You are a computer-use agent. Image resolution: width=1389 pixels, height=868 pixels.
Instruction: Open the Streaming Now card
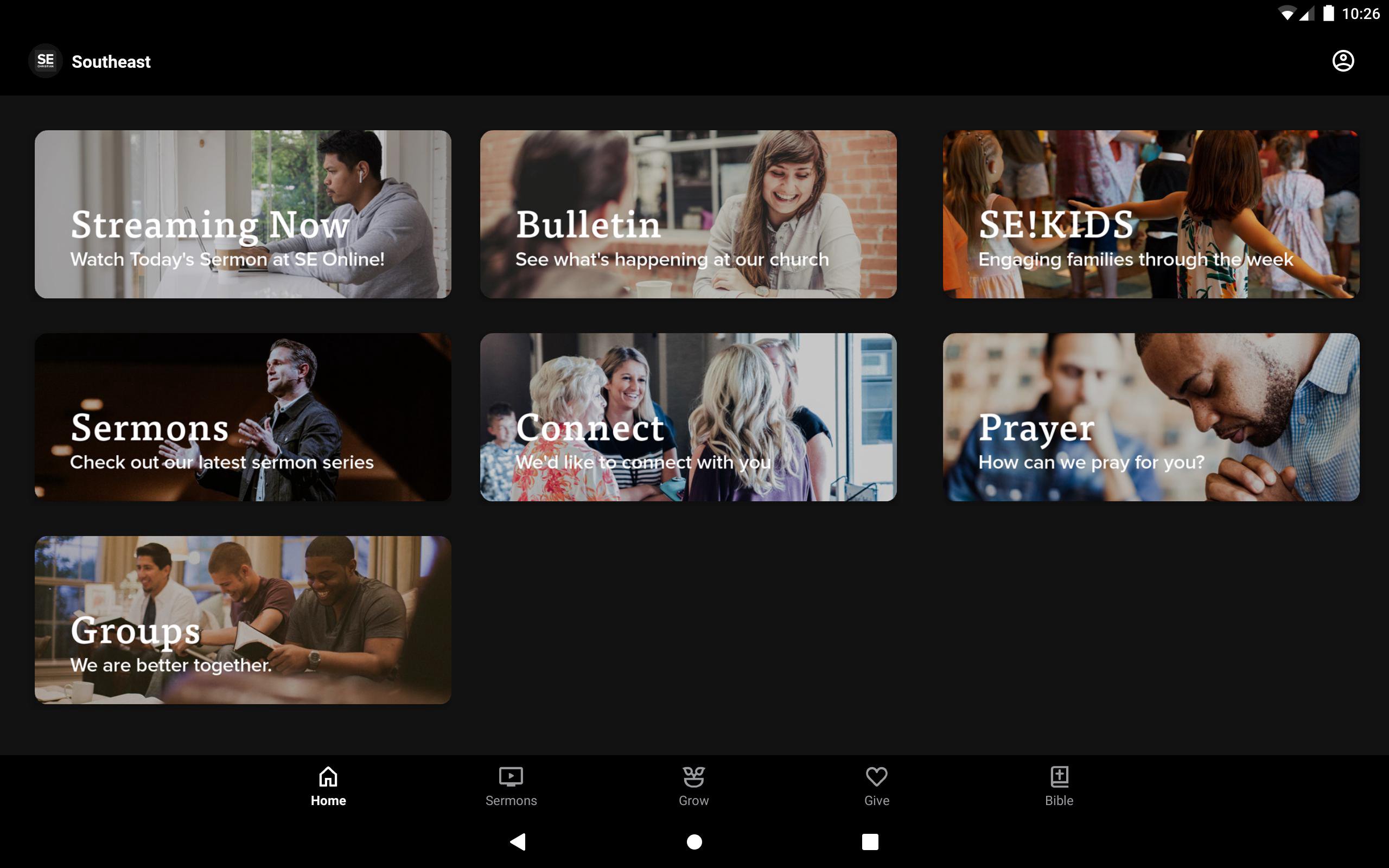tap(243, 214)
